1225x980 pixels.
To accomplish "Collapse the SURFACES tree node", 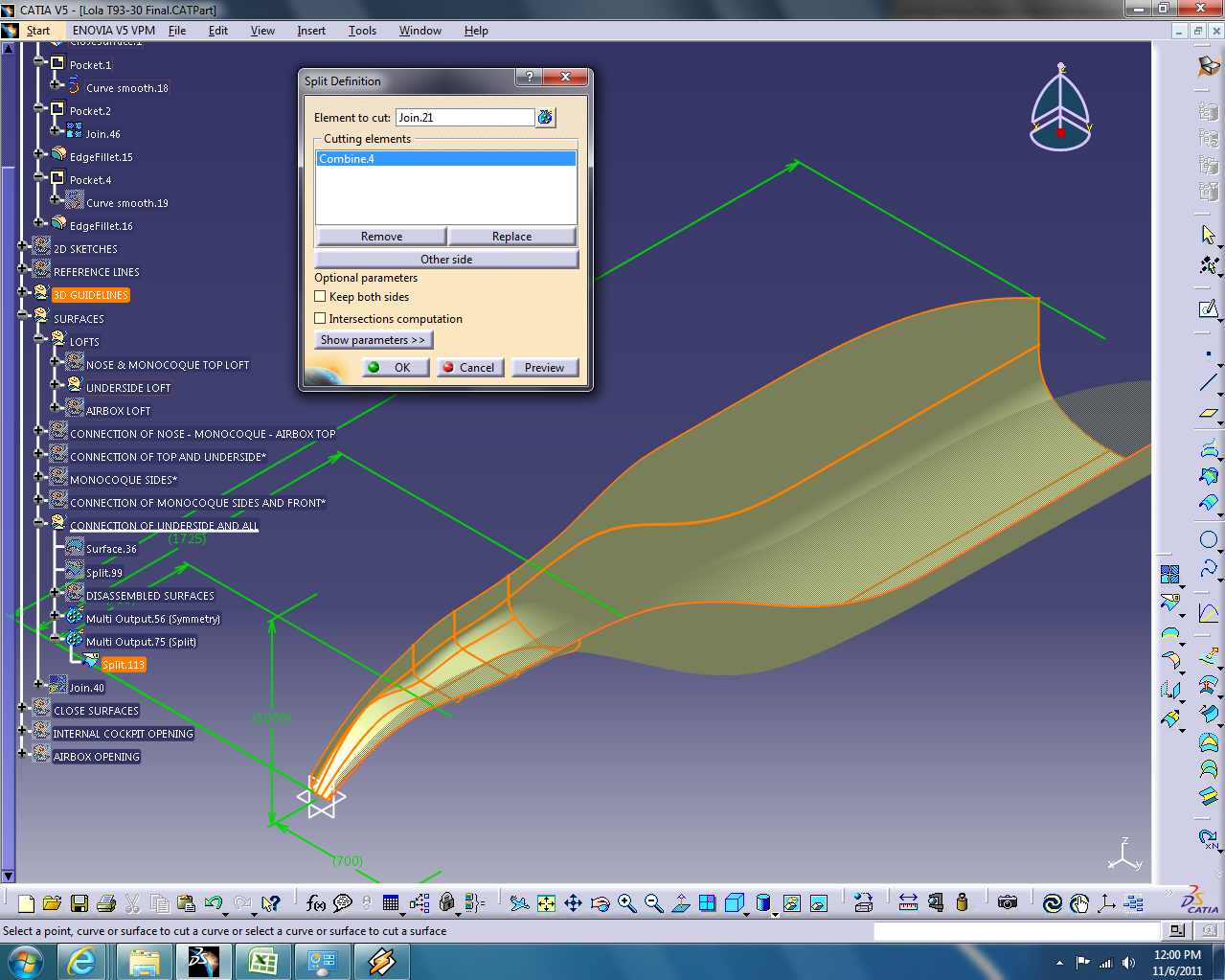I will pyautogui.click(x=22, y=315).
